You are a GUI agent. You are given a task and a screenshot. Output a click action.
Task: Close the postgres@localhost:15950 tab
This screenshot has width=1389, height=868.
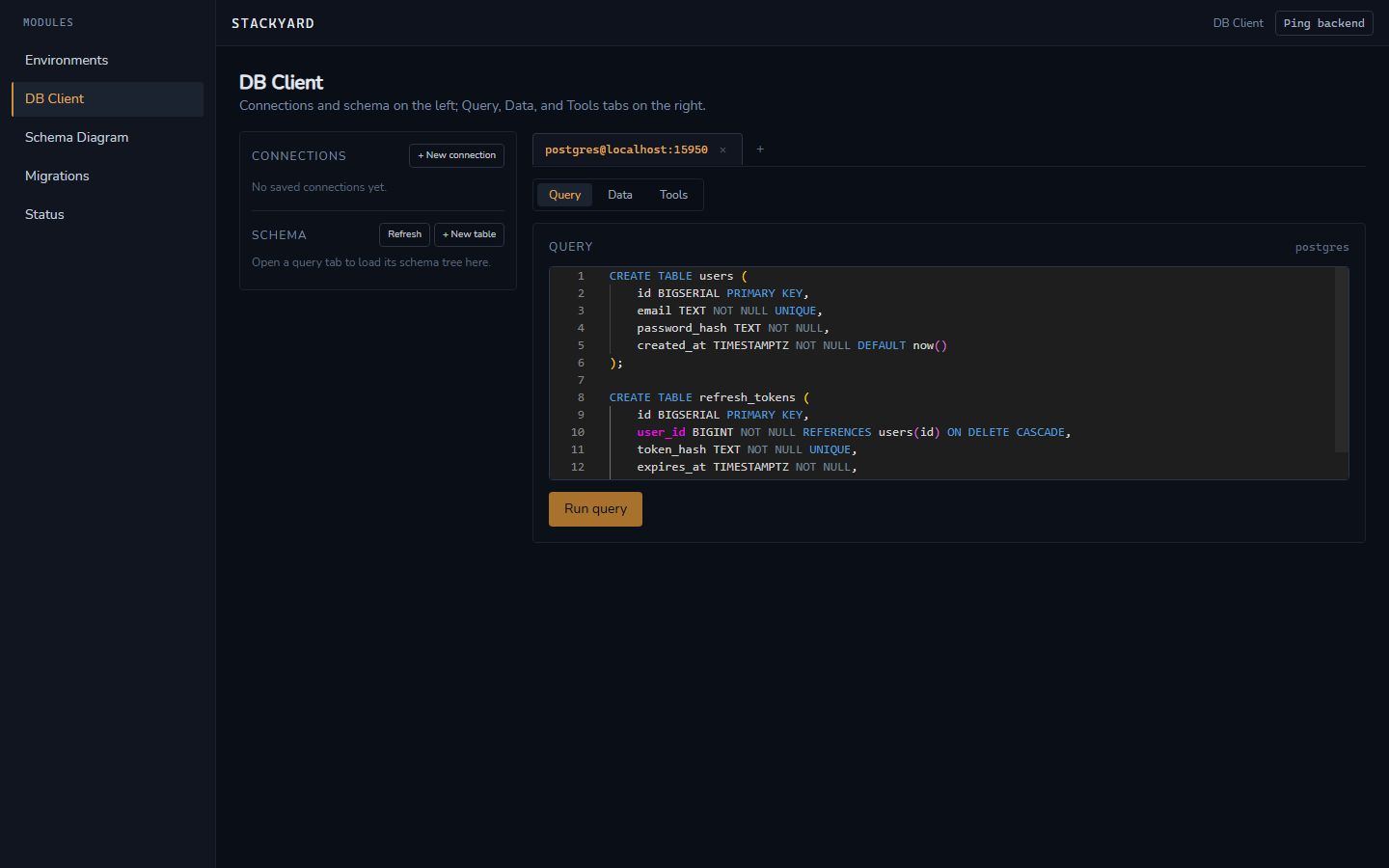[x=722, y=150]
